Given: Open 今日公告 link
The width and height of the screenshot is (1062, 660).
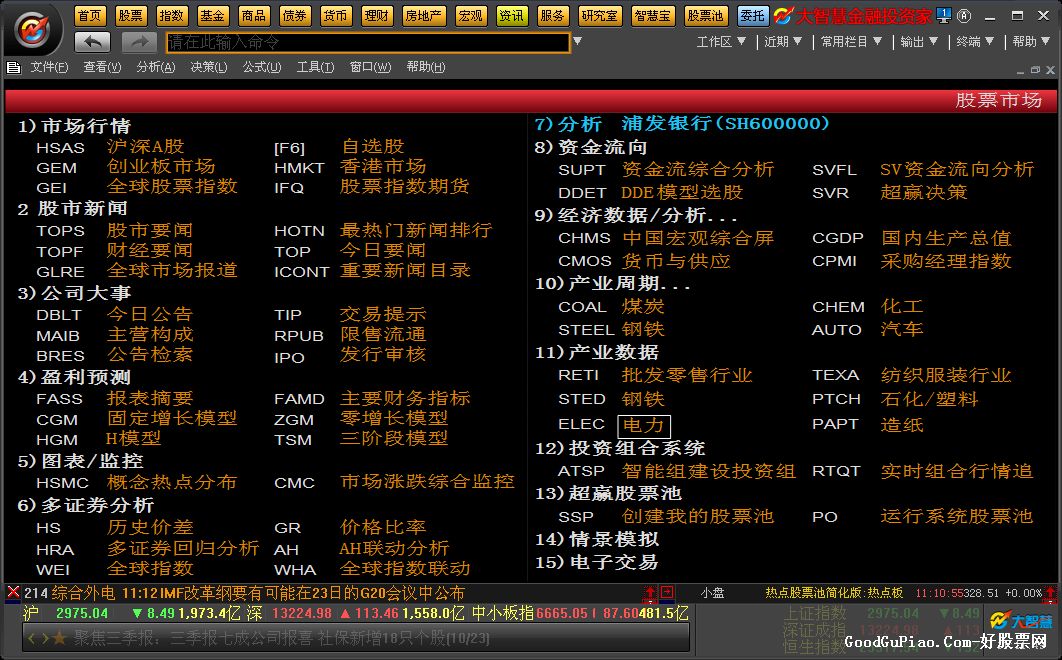Looking at the screenshot, I should pyautogui.click(x=150, y=314).
